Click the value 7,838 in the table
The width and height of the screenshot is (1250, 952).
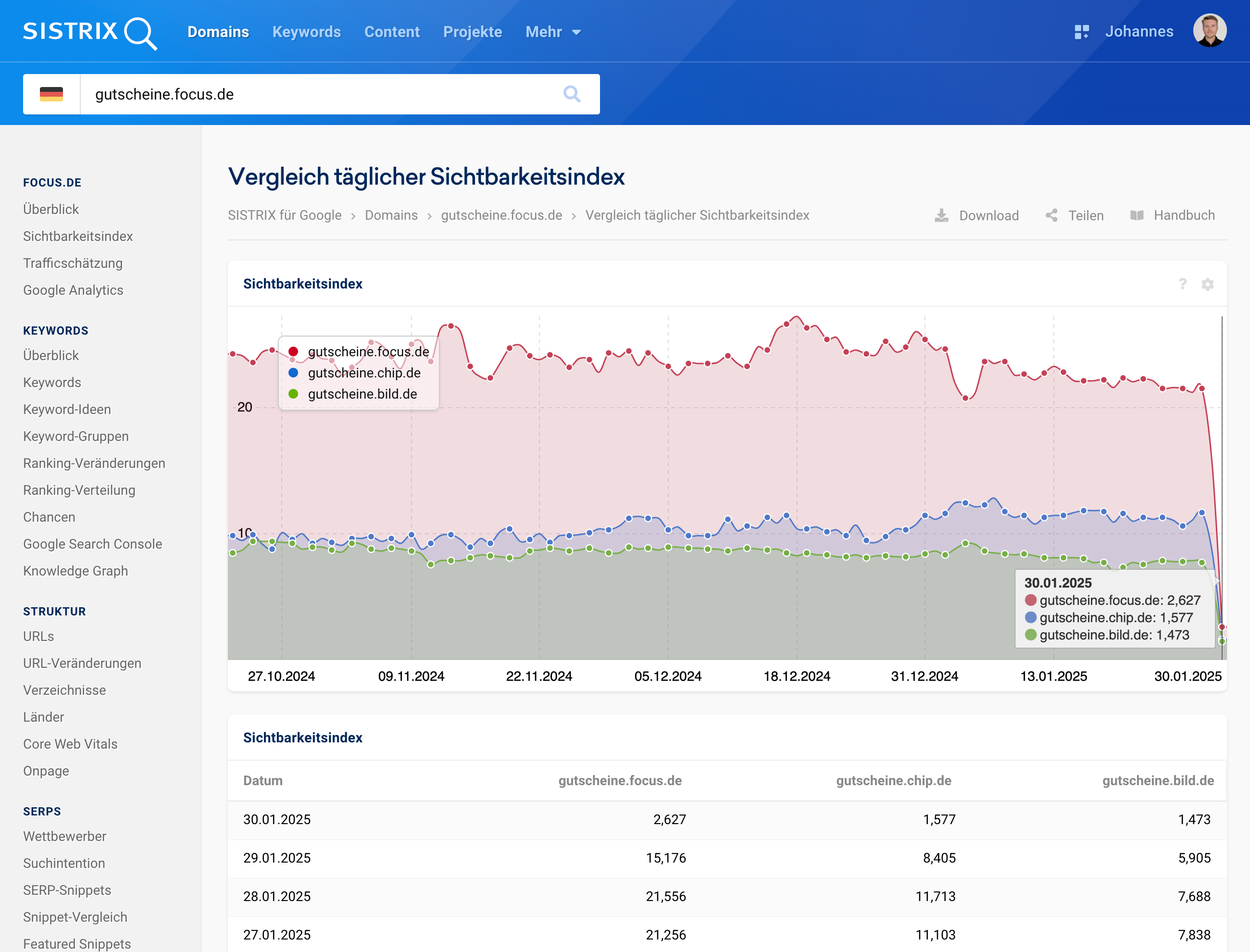[1194, 935]
